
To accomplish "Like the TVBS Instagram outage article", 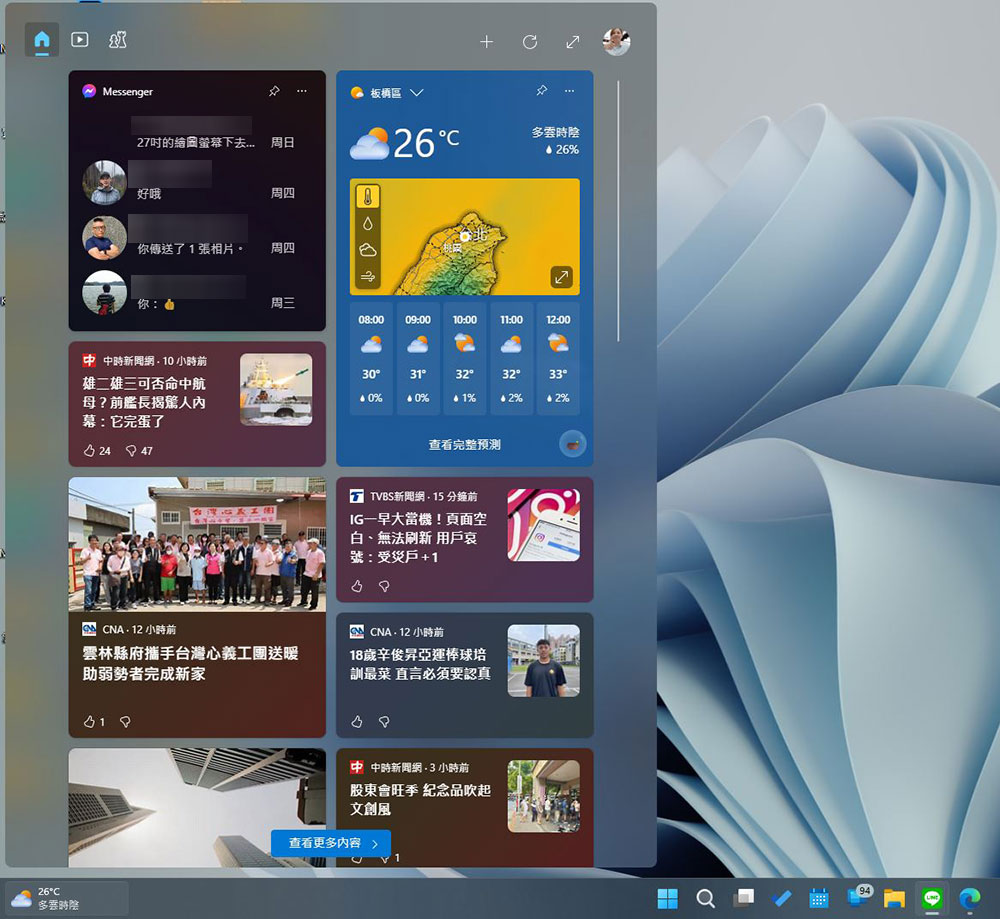I will click(x=357, y=586).
